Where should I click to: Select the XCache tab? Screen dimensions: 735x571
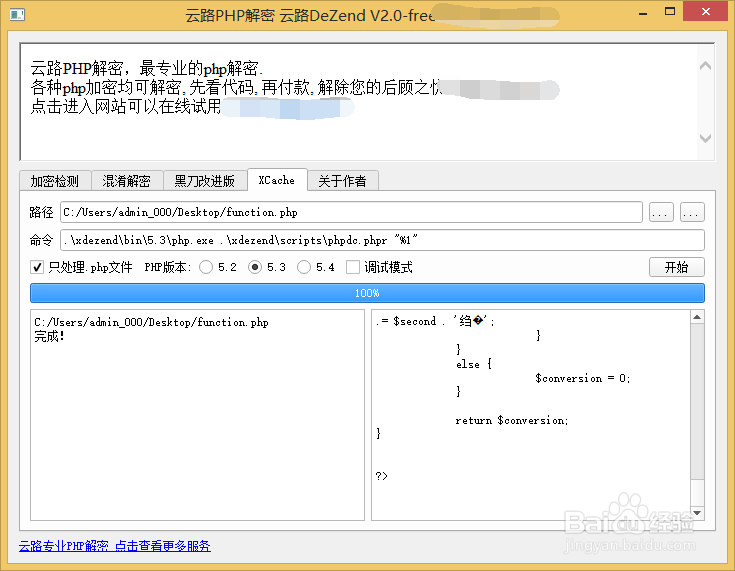[x=277, y=180]
